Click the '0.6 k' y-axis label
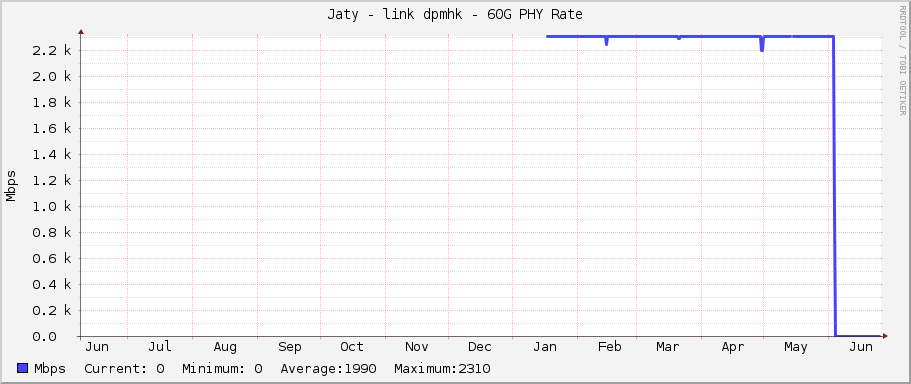 [52, 259]
